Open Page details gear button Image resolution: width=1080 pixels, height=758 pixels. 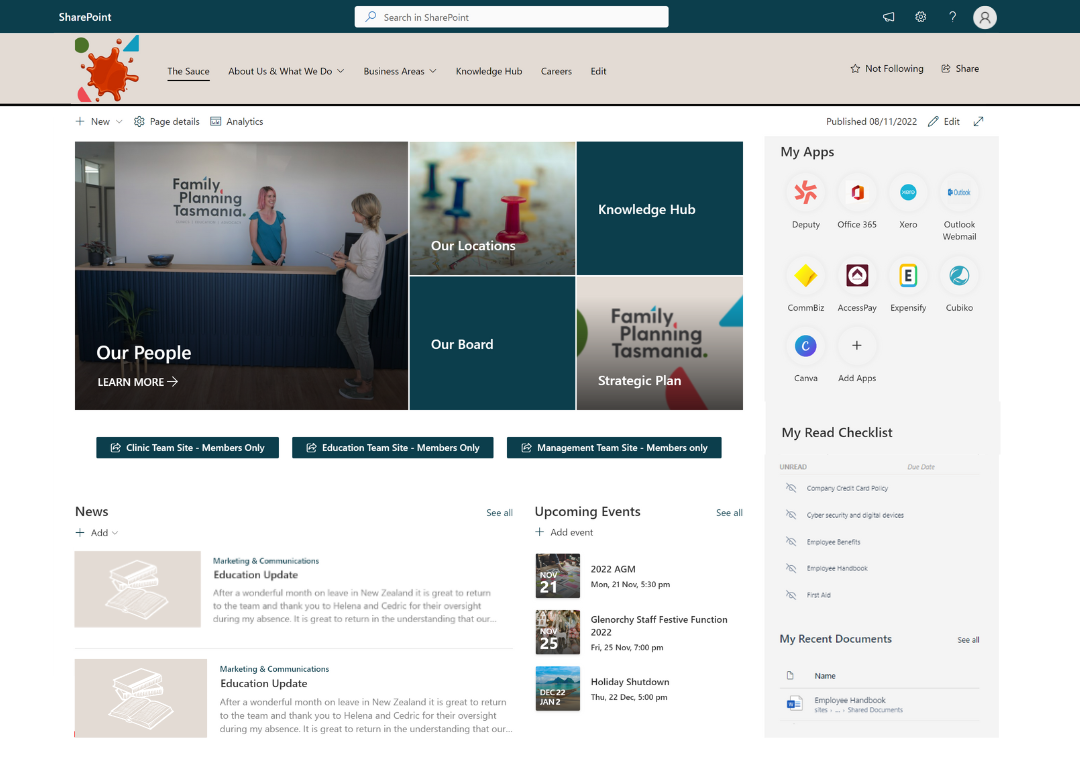[167, 122]
